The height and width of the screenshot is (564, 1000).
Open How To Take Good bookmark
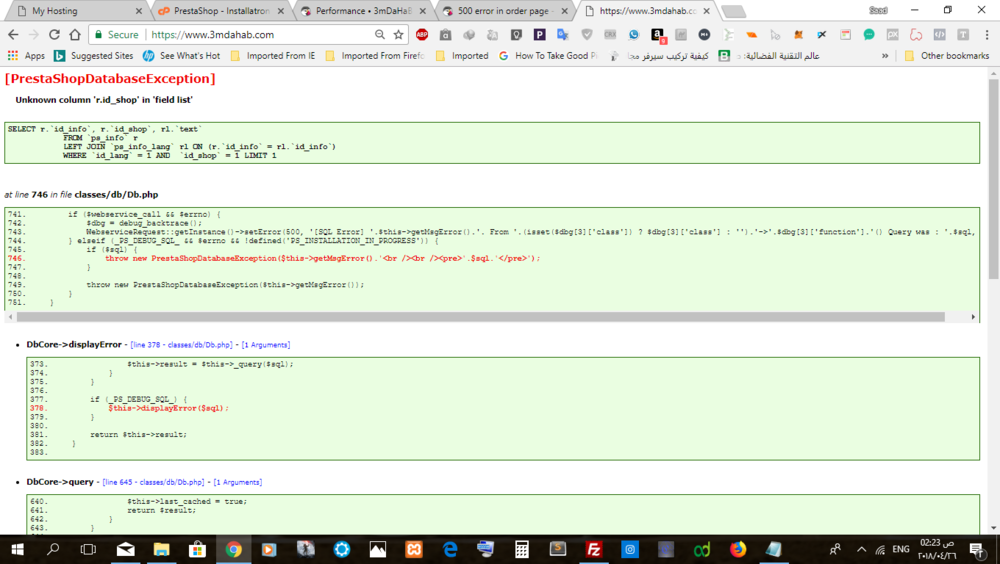548,56
